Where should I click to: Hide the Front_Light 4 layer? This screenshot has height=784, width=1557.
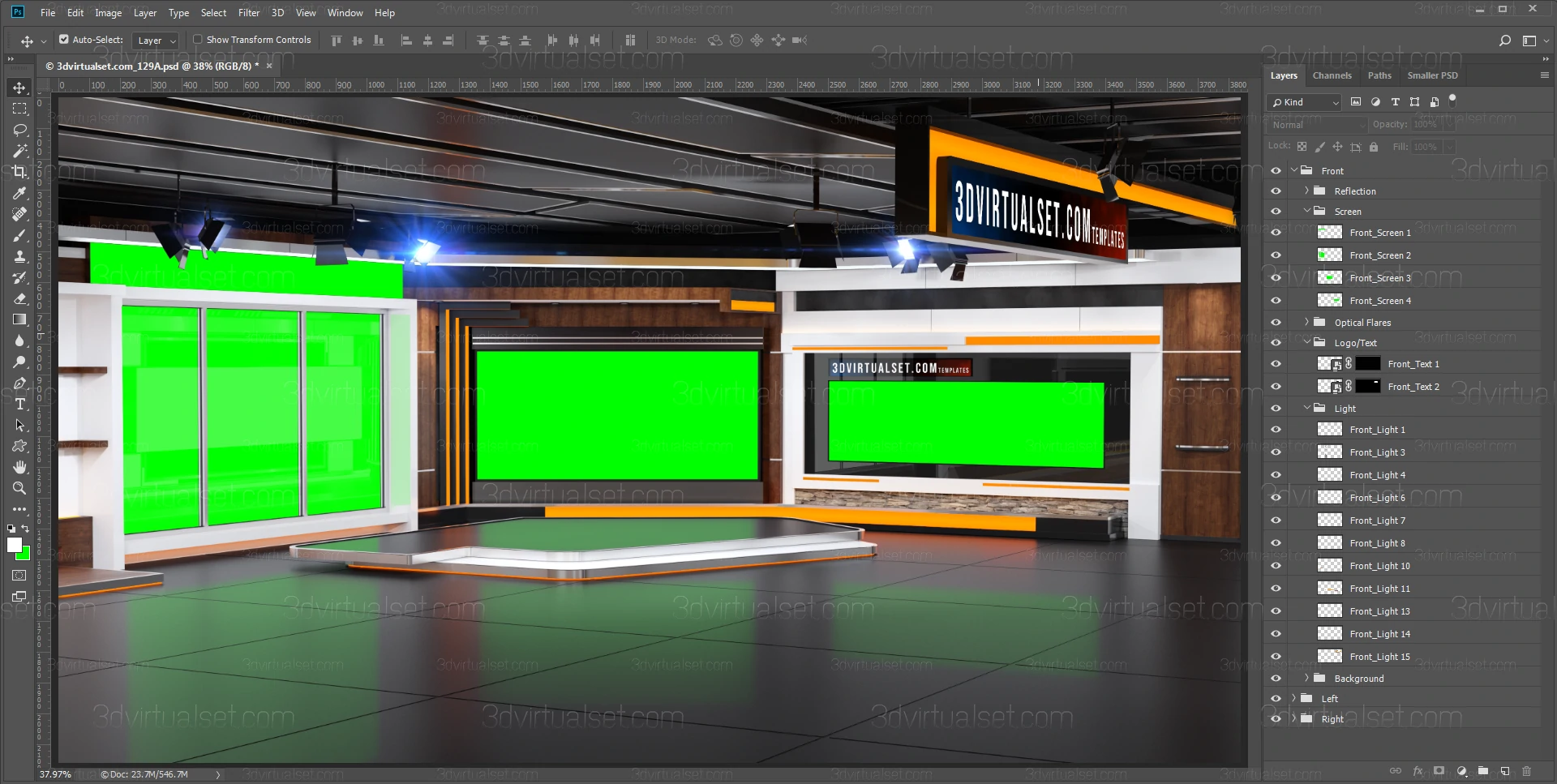(x=1276, y=475)
